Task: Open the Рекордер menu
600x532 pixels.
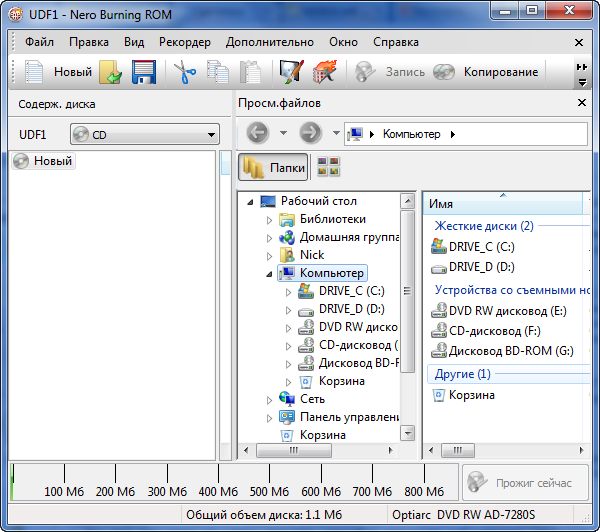Action: coord(184,42)
